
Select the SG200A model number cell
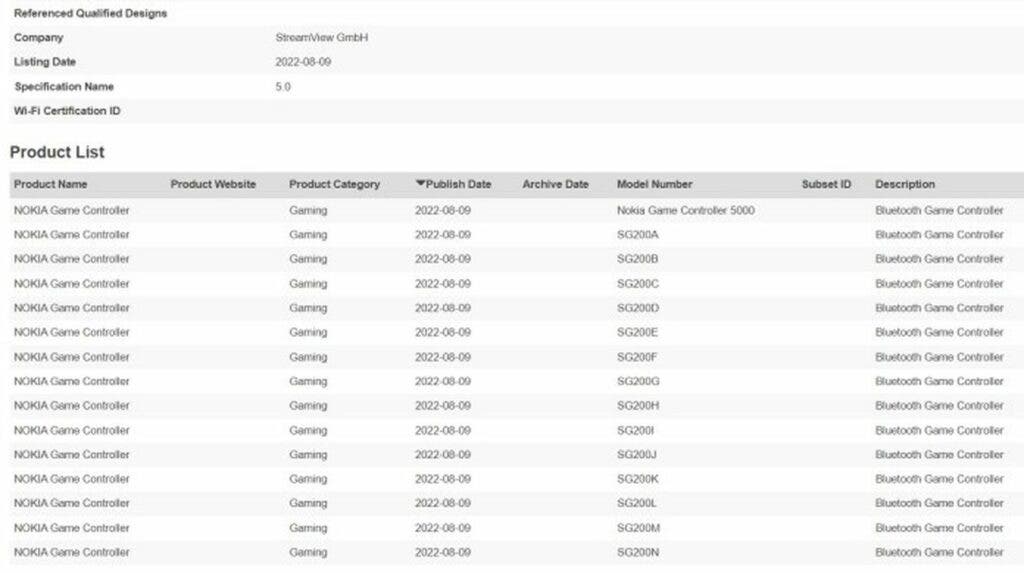(637, 235)
